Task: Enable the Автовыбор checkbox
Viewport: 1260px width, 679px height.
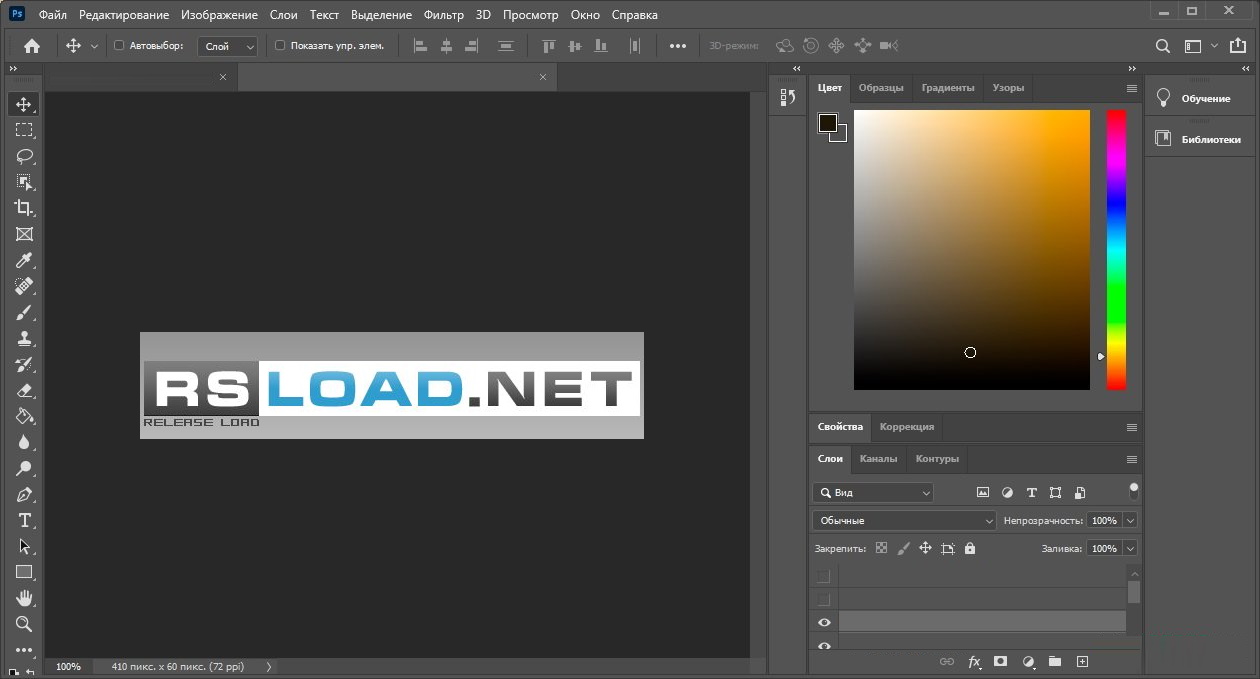Action: (120, 46)
